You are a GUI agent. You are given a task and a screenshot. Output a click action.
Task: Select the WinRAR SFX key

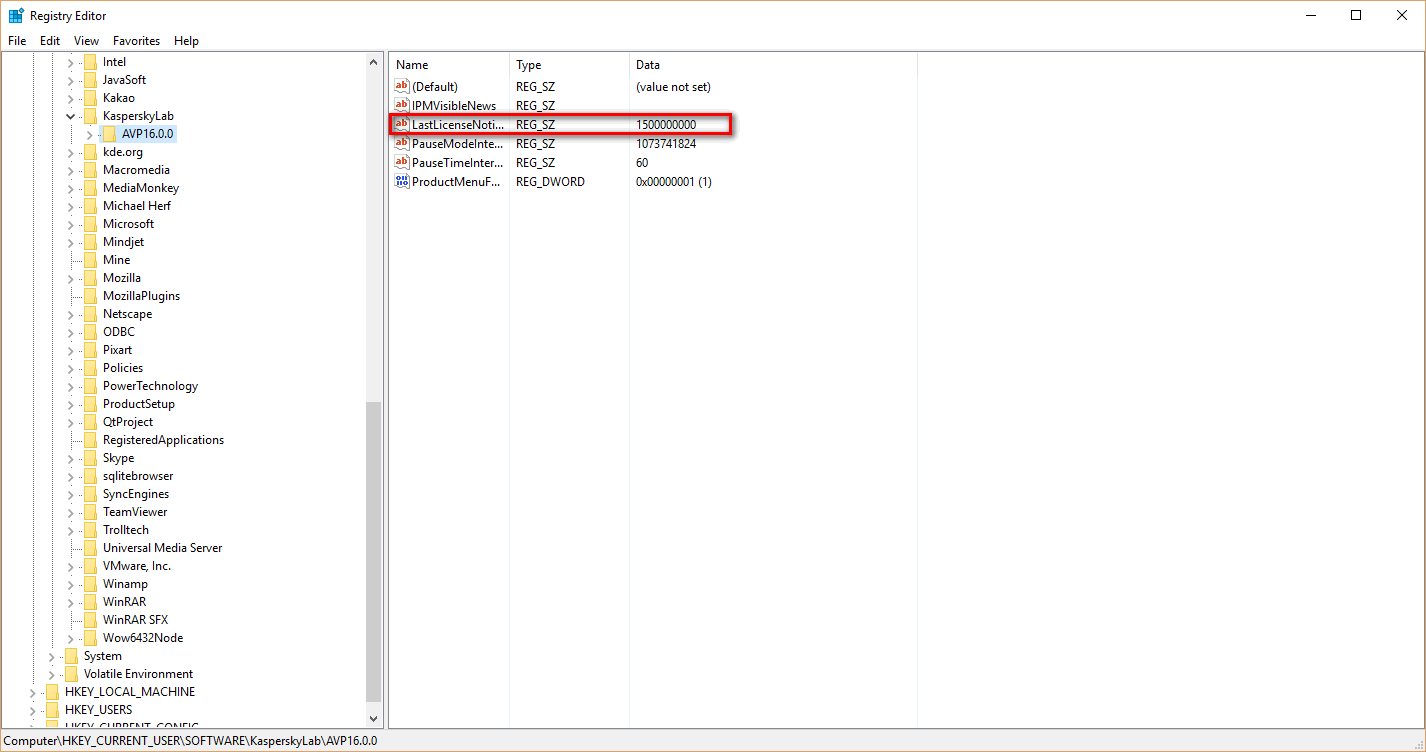[x=135, y=620]
